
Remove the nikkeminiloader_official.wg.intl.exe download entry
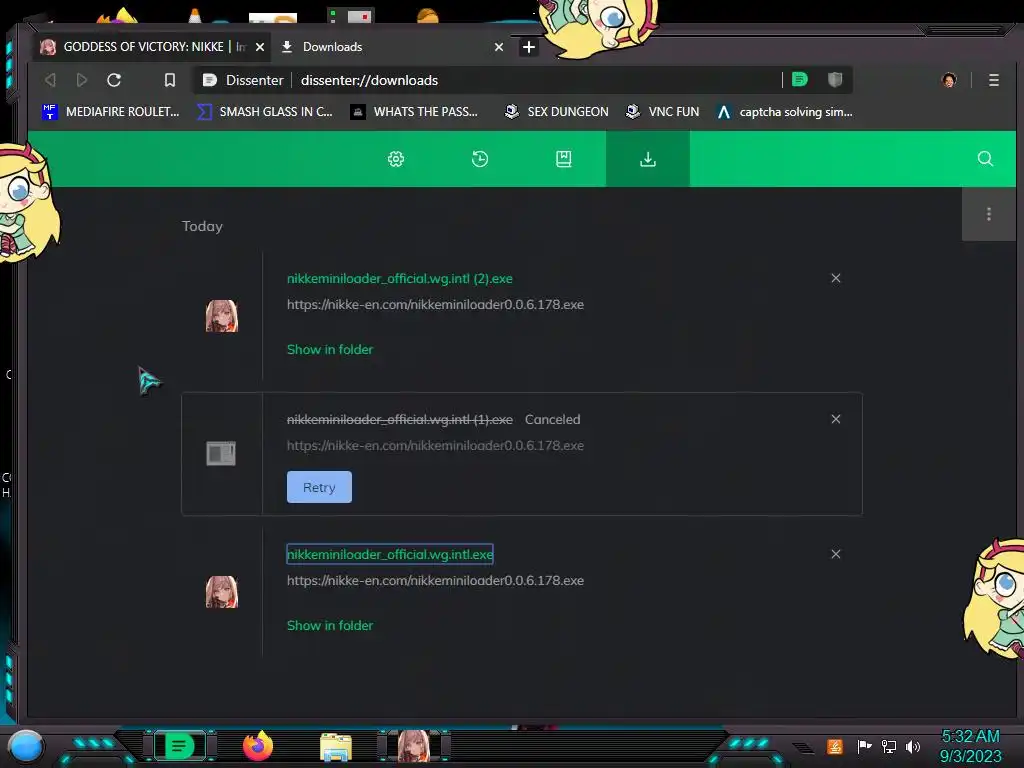835,554
